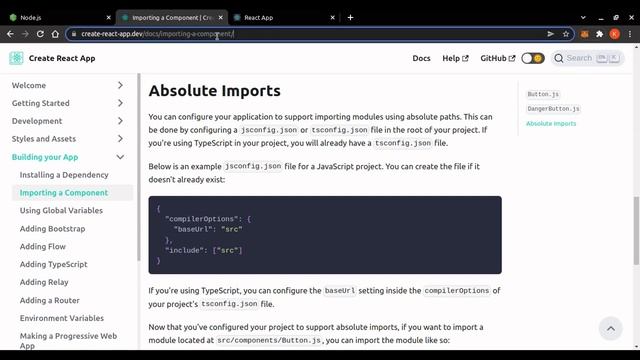
Task: Jump to Button.js in table of contents
Action: pyautogui.click(x=543, y=94)
